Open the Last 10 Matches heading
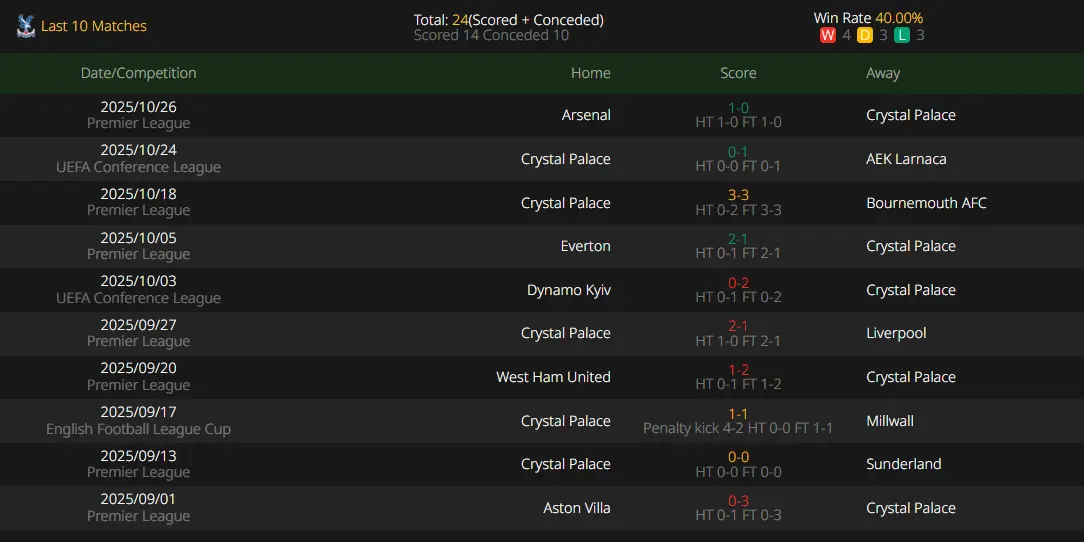Image resolution: width=1084 pixels, height=542 pixels. [x=94, y=26]
